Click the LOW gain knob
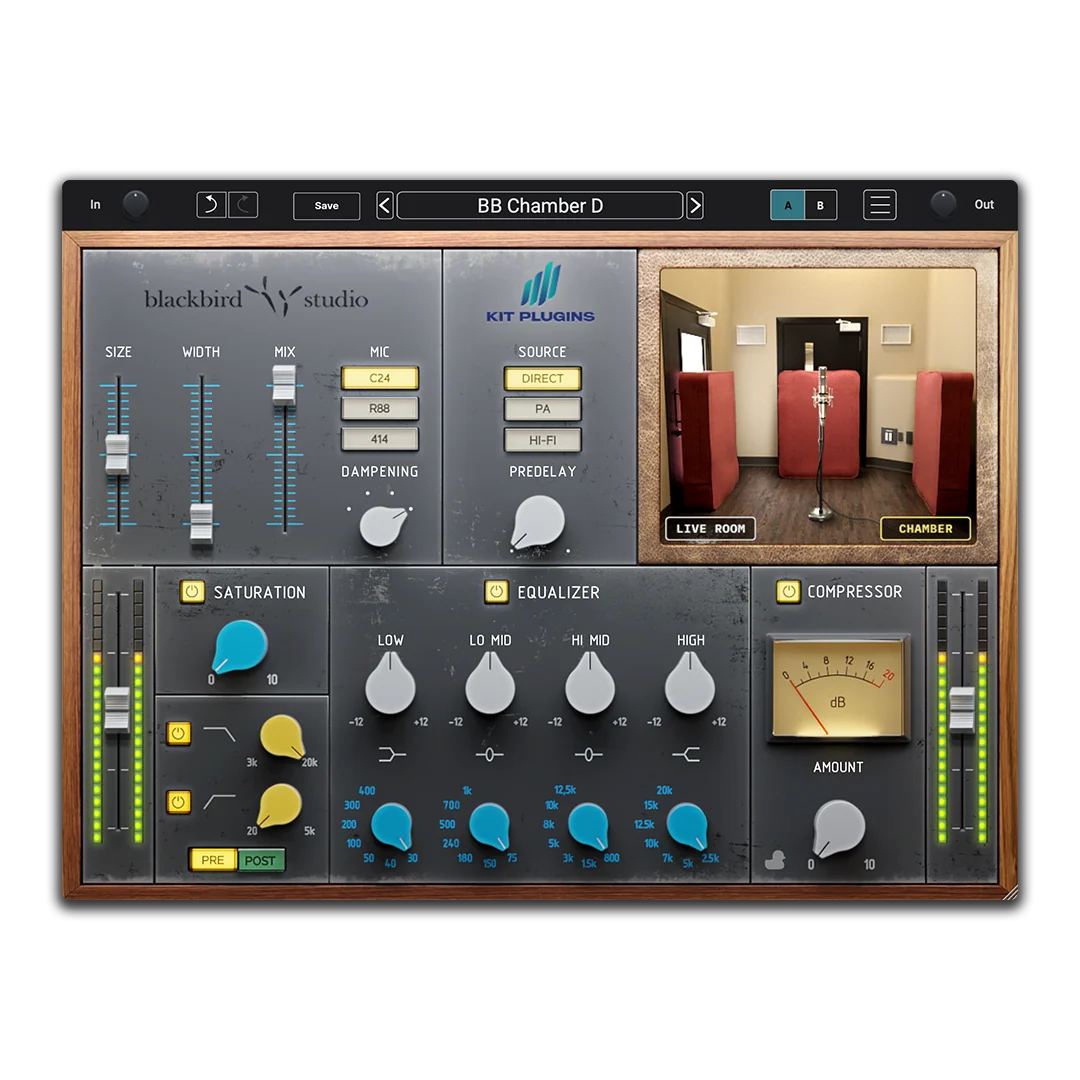Viewport: 1080px width, 1080px height. pos(391,683)
